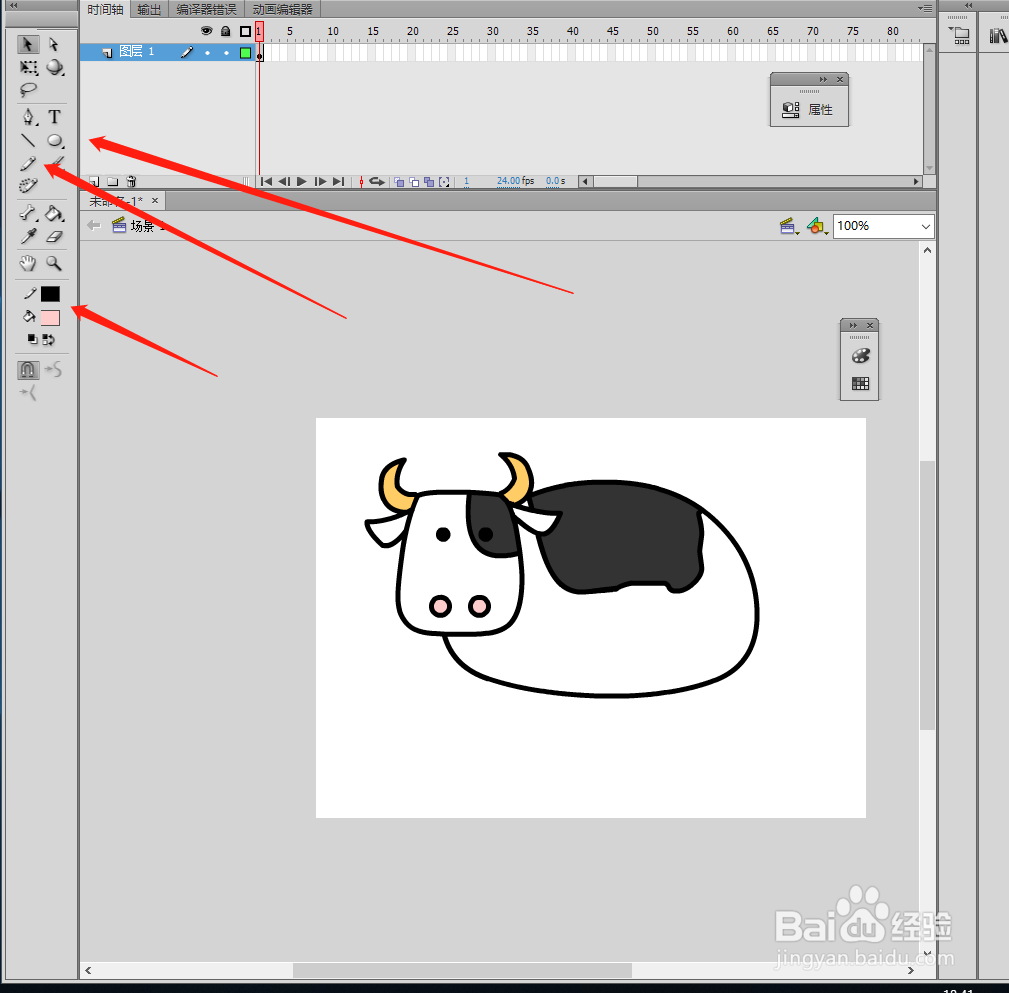The width and height of the screenshot is (1009, 993).
Task: Switch to the 动画编辑器 tab
Action: click(x=283, y=9)
